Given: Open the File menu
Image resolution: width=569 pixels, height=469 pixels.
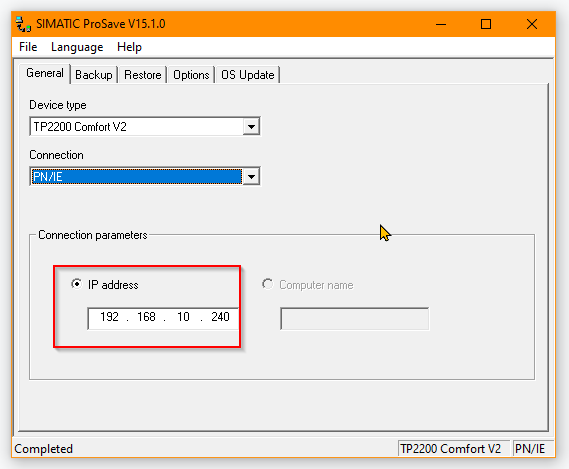Looking at the screenshot, I should click(28, 47).
